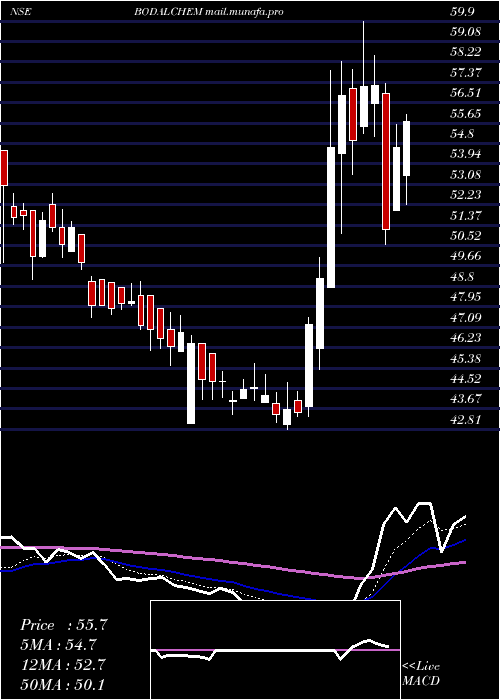The height and width of the screenshot is (700, 500).
Task: Click the large red candle near 56.5
Action: [x=386, y=161]
